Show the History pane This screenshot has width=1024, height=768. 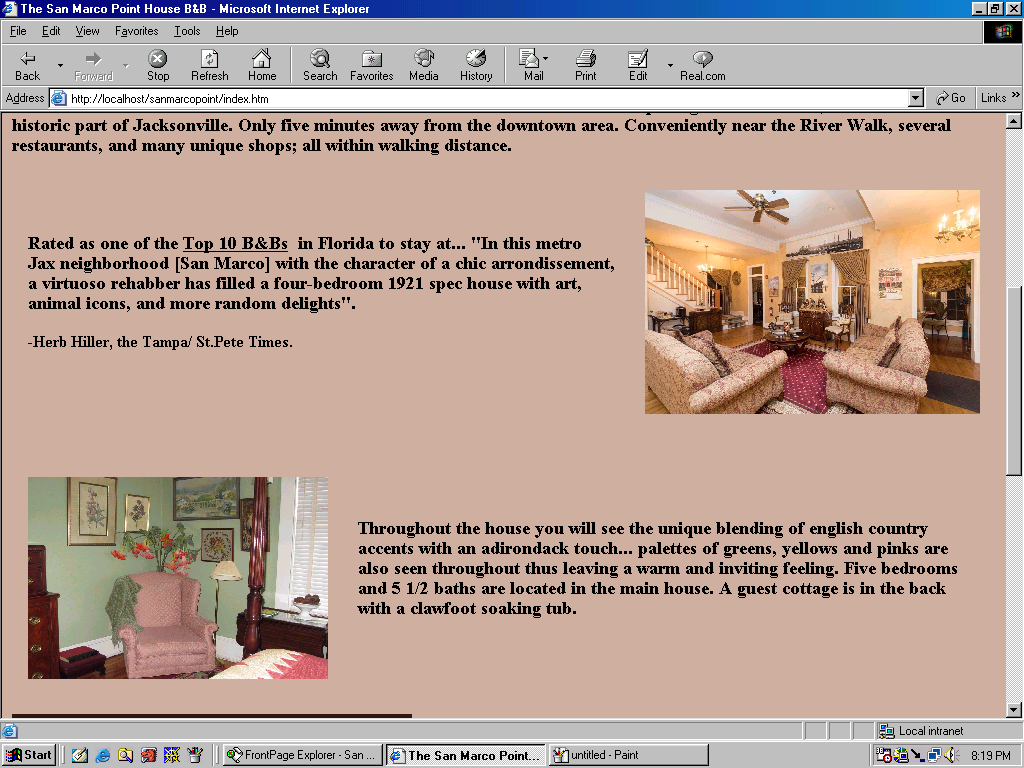(476, 65)
